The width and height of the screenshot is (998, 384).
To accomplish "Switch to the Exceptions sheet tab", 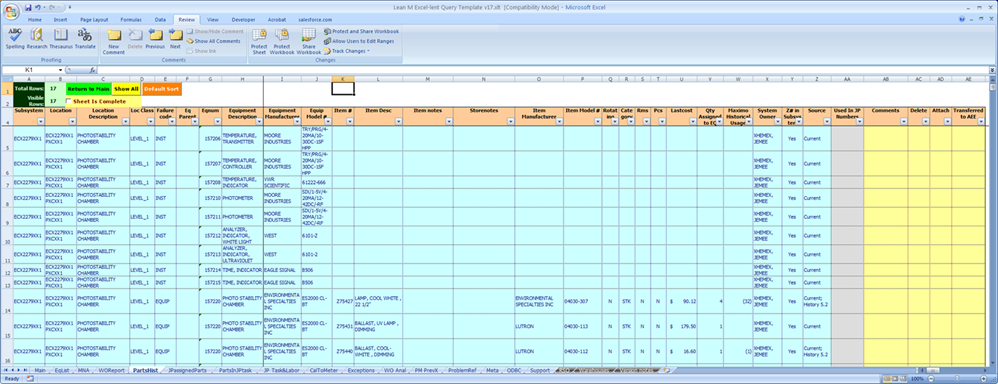I will coord(361,370).
